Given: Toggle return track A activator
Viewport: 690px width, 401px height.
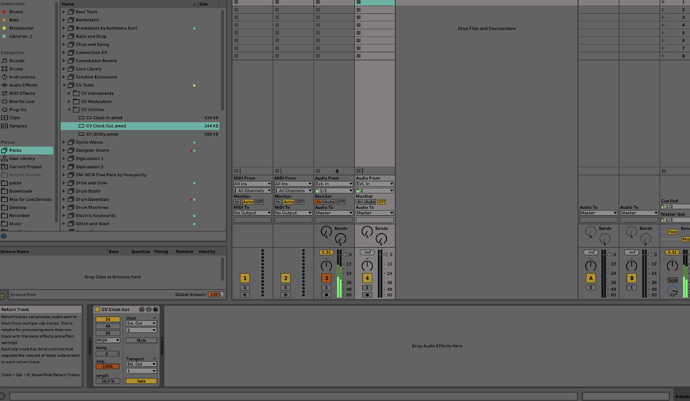Looking at the screenshot, I should click(x=591, y=278).
